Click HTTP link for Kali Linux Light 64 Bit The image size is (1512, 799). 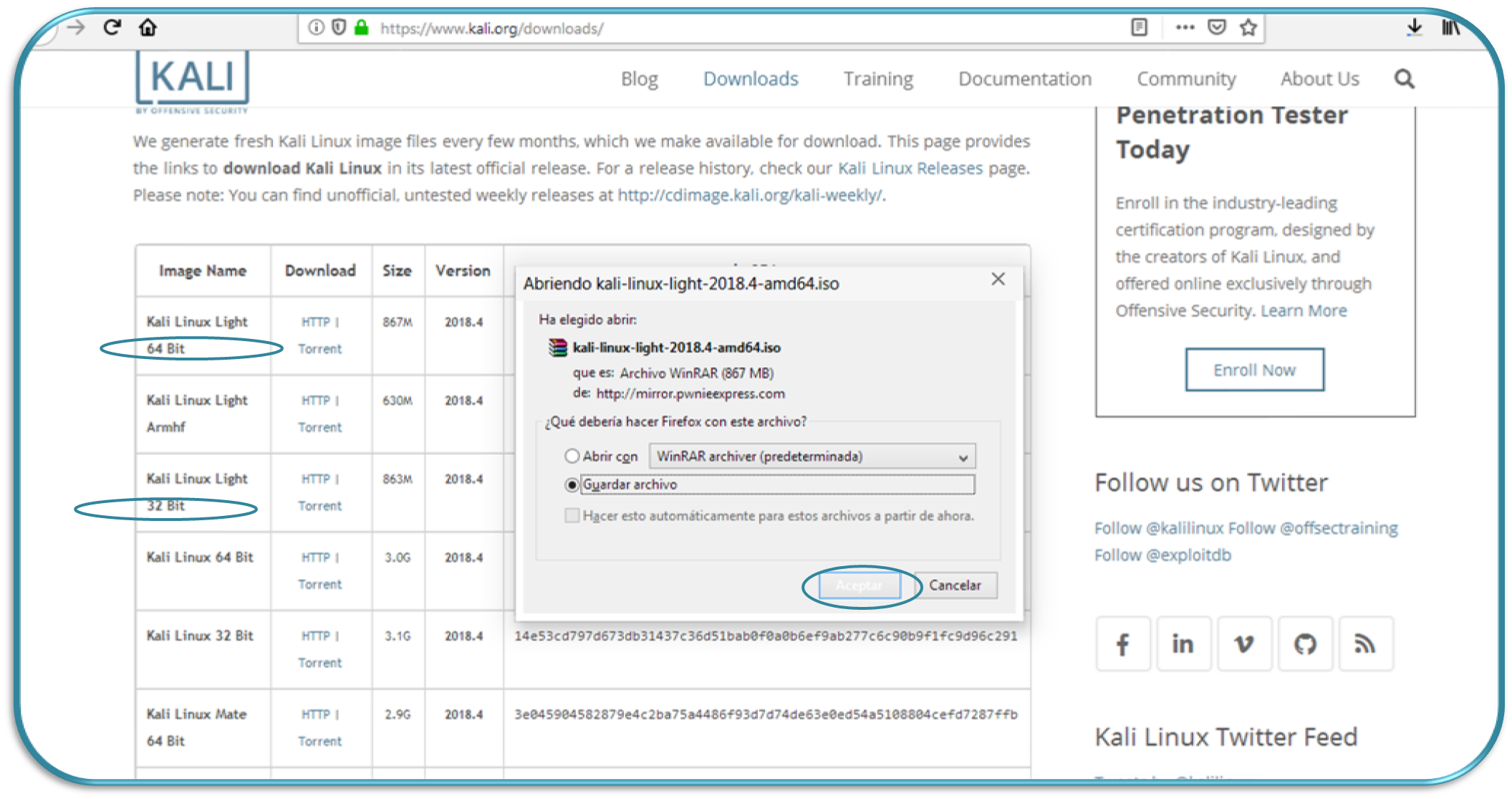(315, 322)
